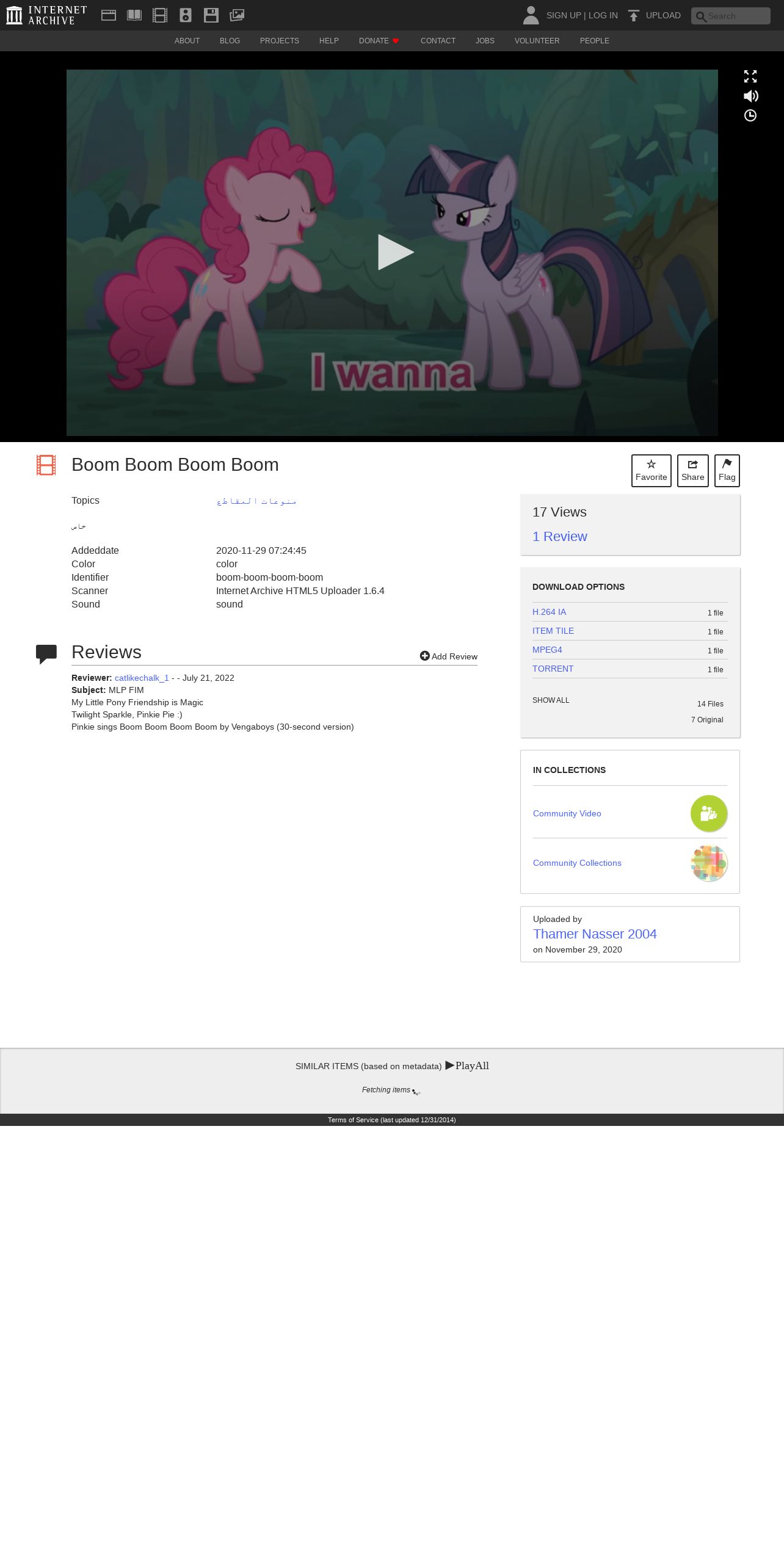This screenshot has width=784, height=1568.
Task: Open the JOBS menu item
Action: (485, 41)
